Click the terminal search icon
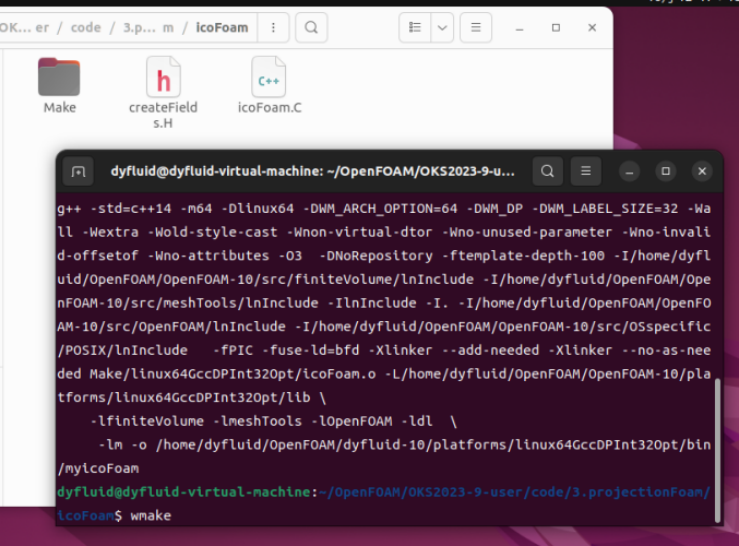The height and width of the screenshot is (546, 739). point(547,171)
